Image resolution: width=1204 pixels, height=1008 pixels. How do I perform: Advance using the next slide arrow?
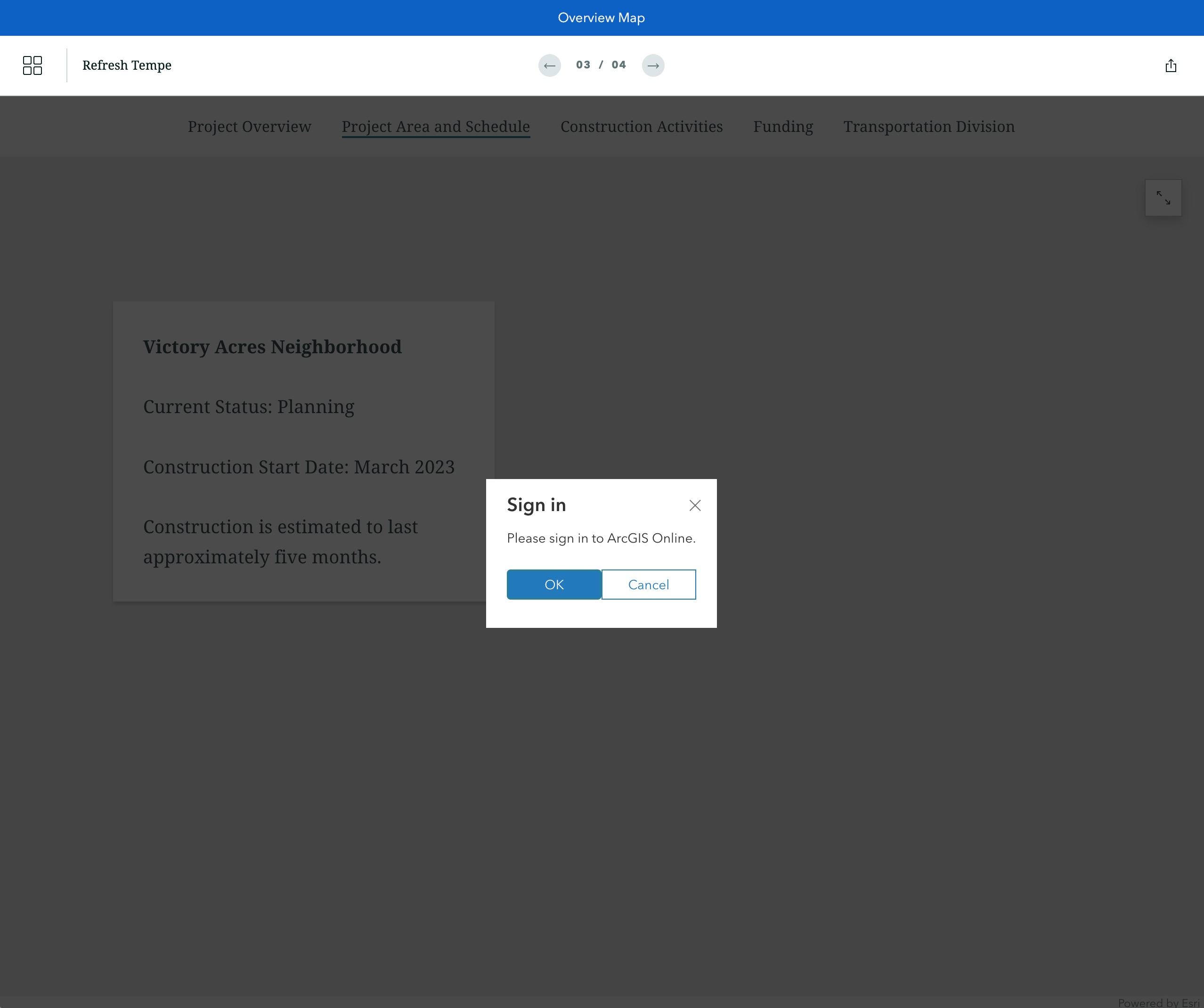click(654, 65)
